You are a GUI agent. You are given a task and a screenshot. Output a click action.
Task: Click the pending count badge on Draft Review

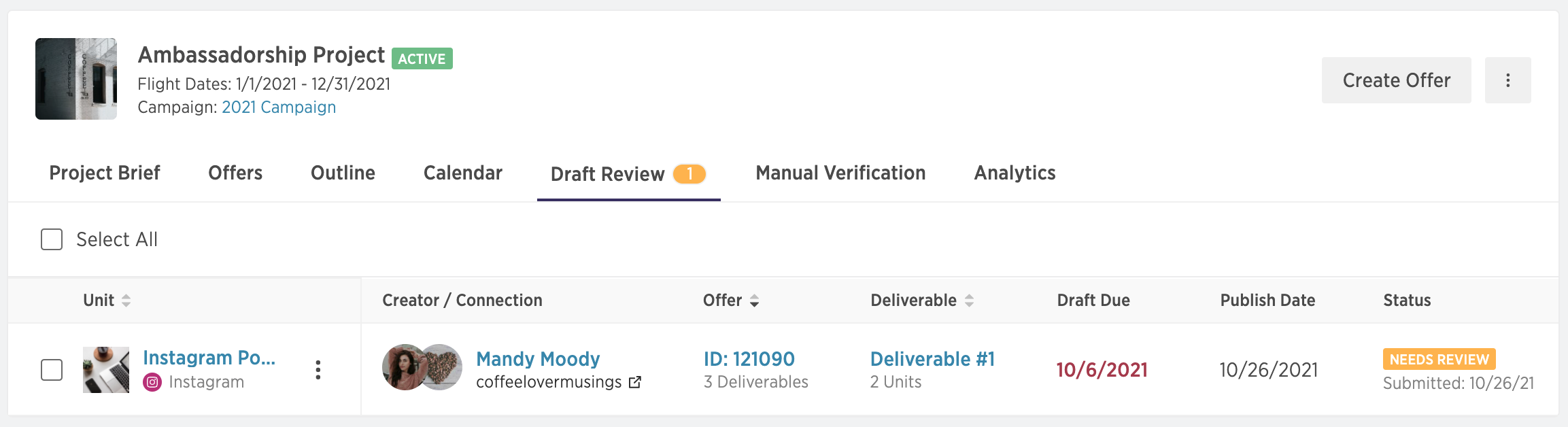[689, 174]
